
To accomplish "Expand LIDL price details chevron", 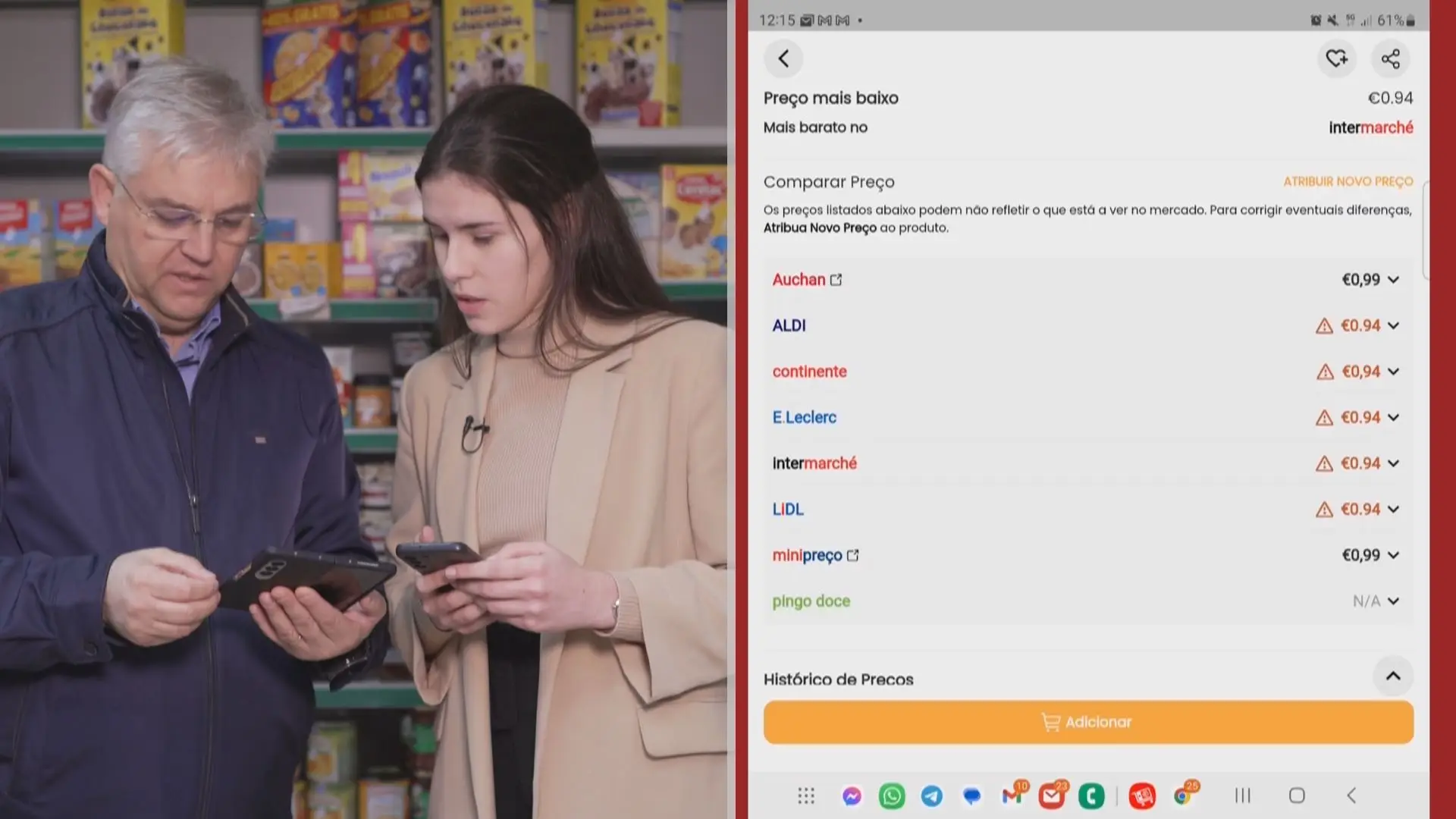I will 1393,510.
